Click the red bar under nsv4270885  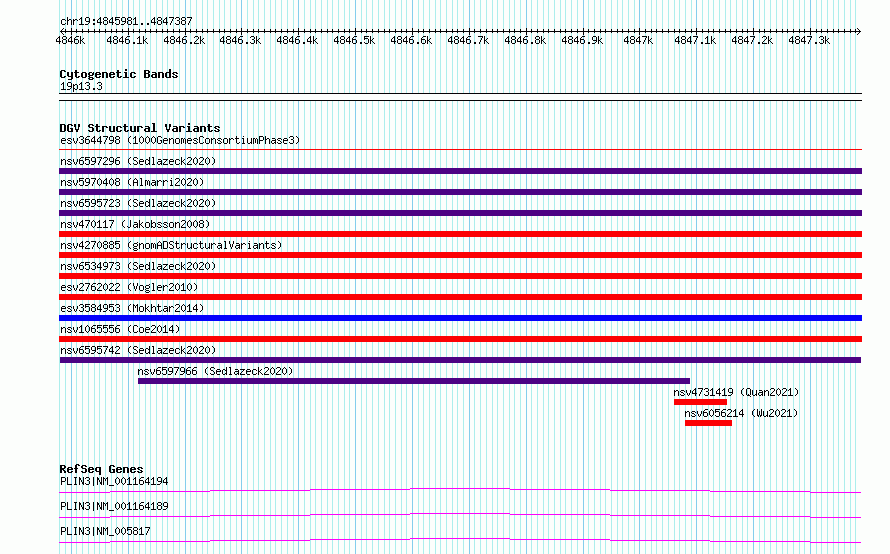point(460,255)
